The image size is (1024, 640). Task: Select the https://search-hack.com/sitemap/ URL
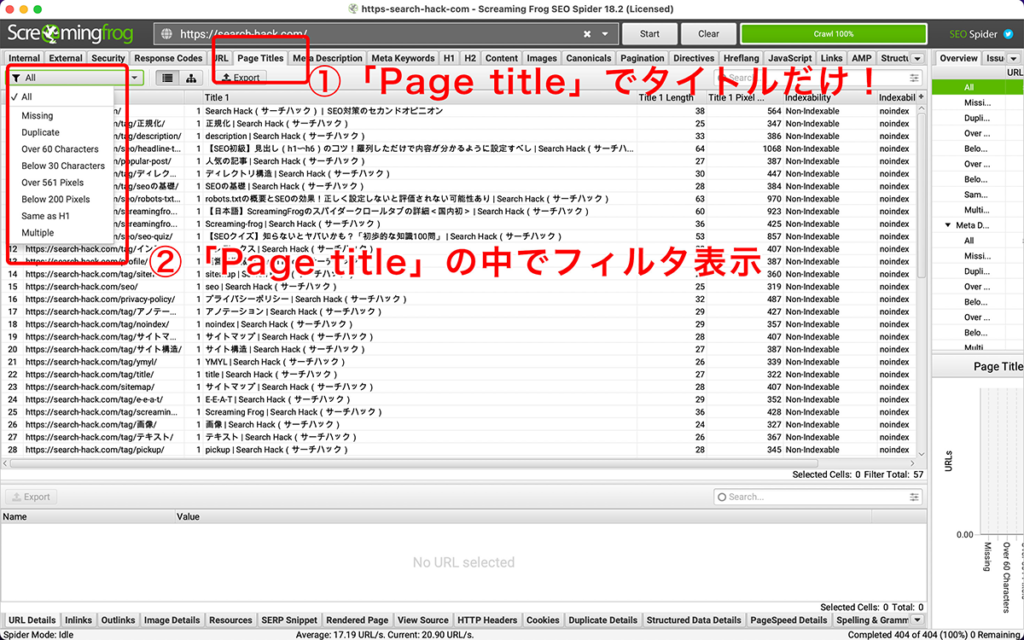point(90,387)
